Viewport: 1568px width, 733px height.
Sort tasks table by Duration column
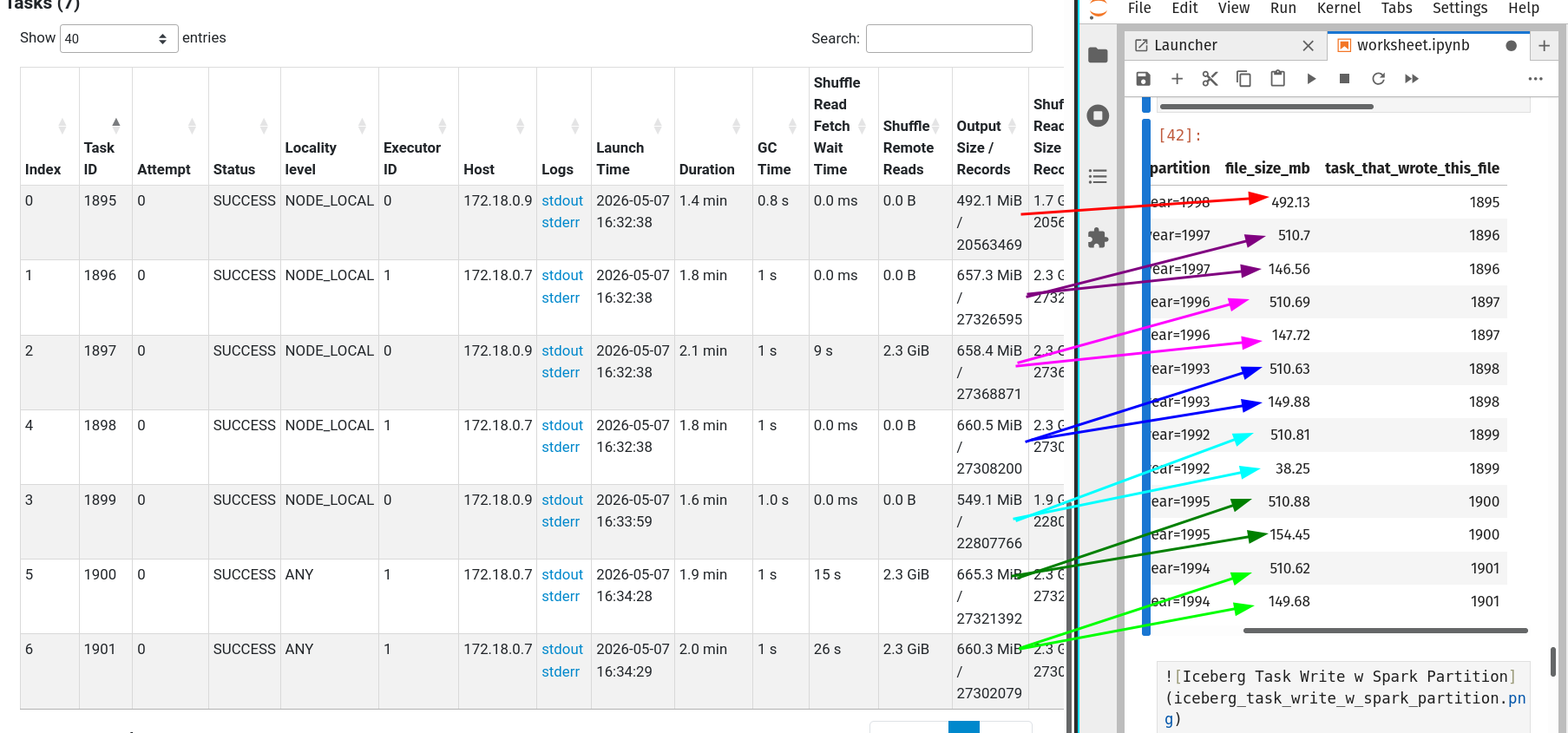click(712, 127)
